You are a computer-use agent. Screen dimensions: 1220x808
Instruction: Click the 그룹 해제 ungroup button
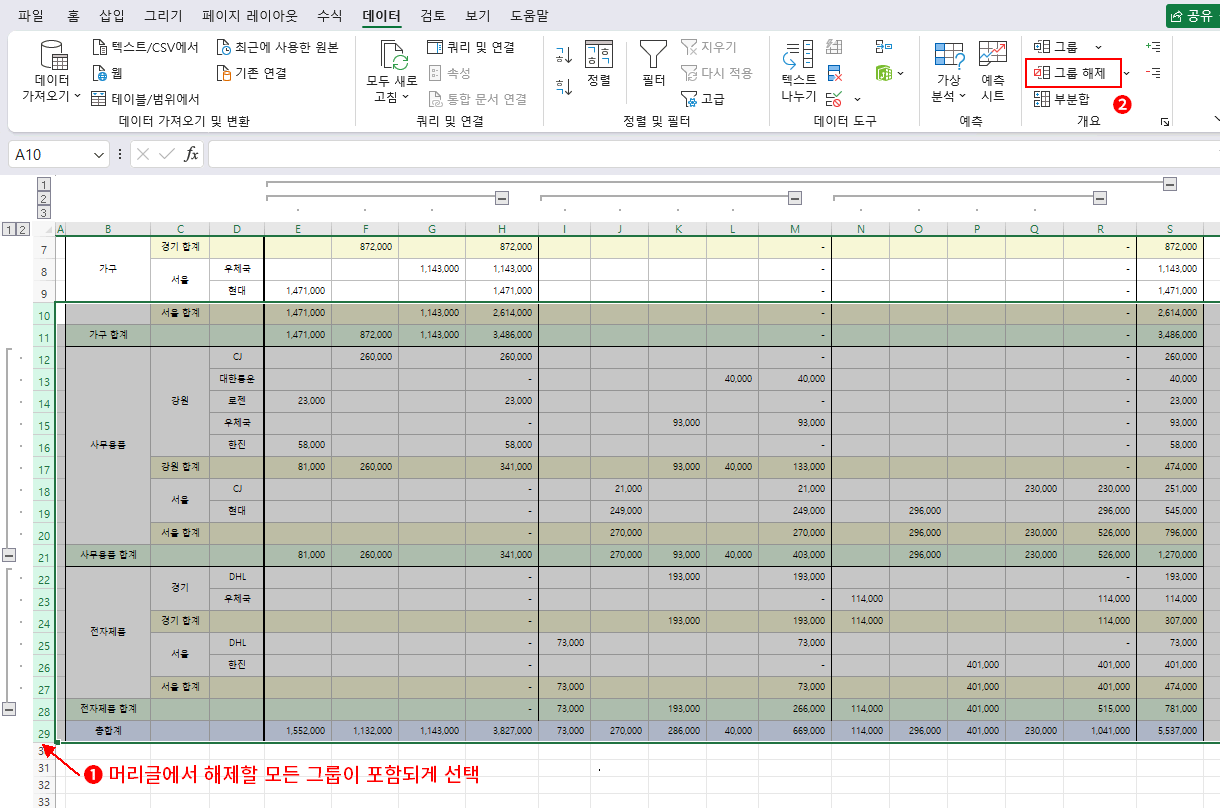pyautogui.click(x=1072, y=73)
